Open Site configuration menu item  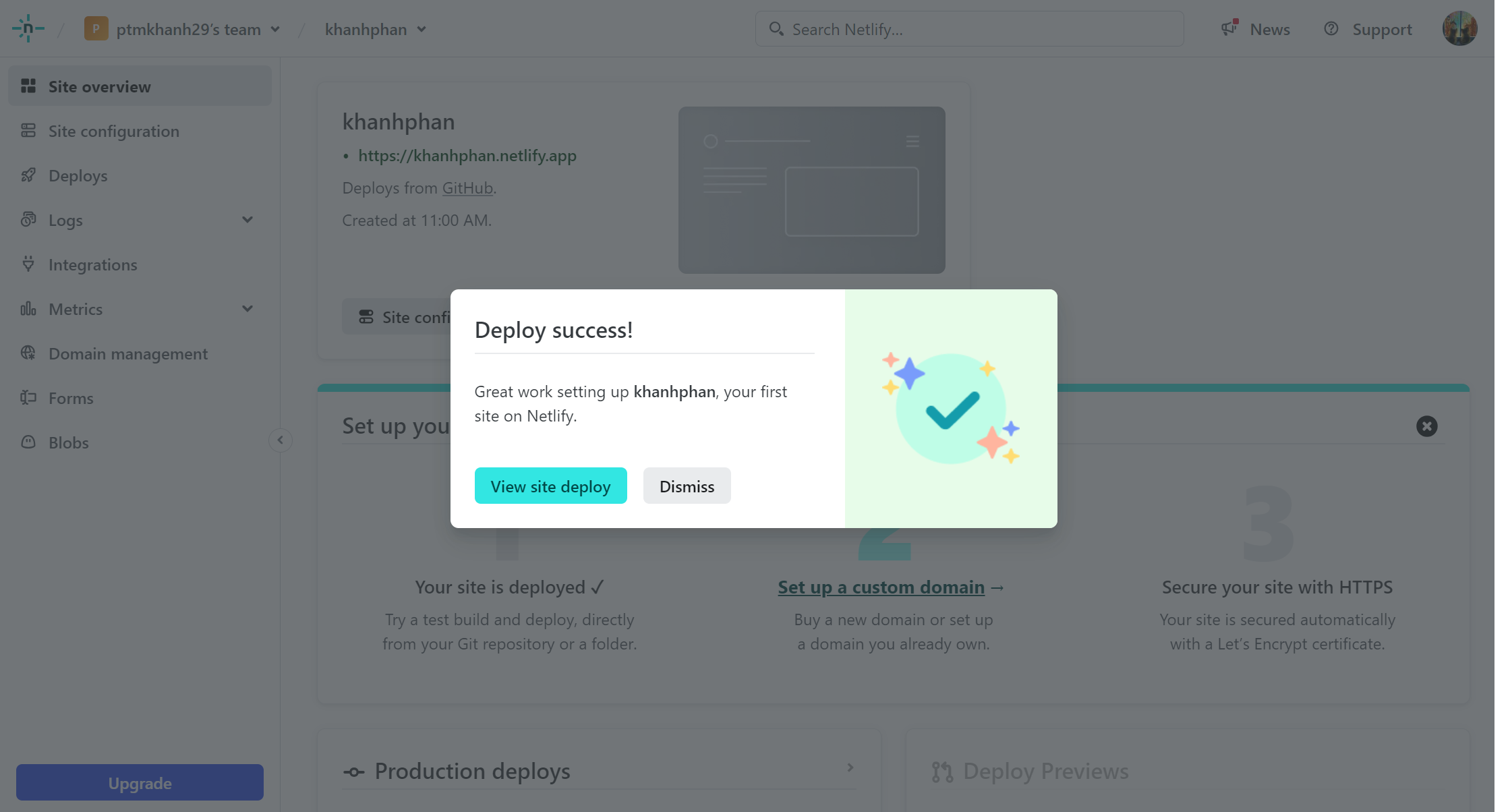coord(114,130)
